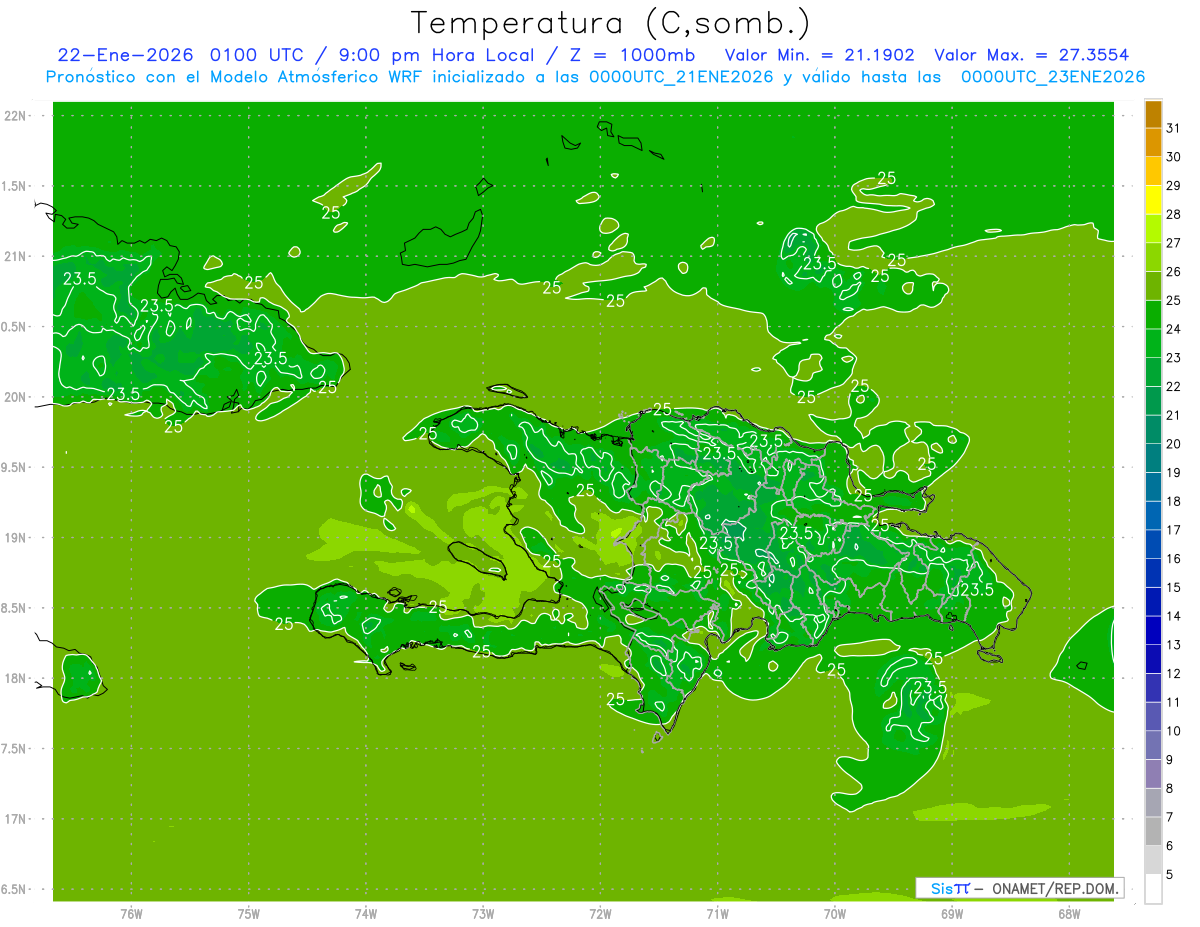Click the colorbar label '26'
Viewport: 1200px width, 927px height.
[1173, 272]
